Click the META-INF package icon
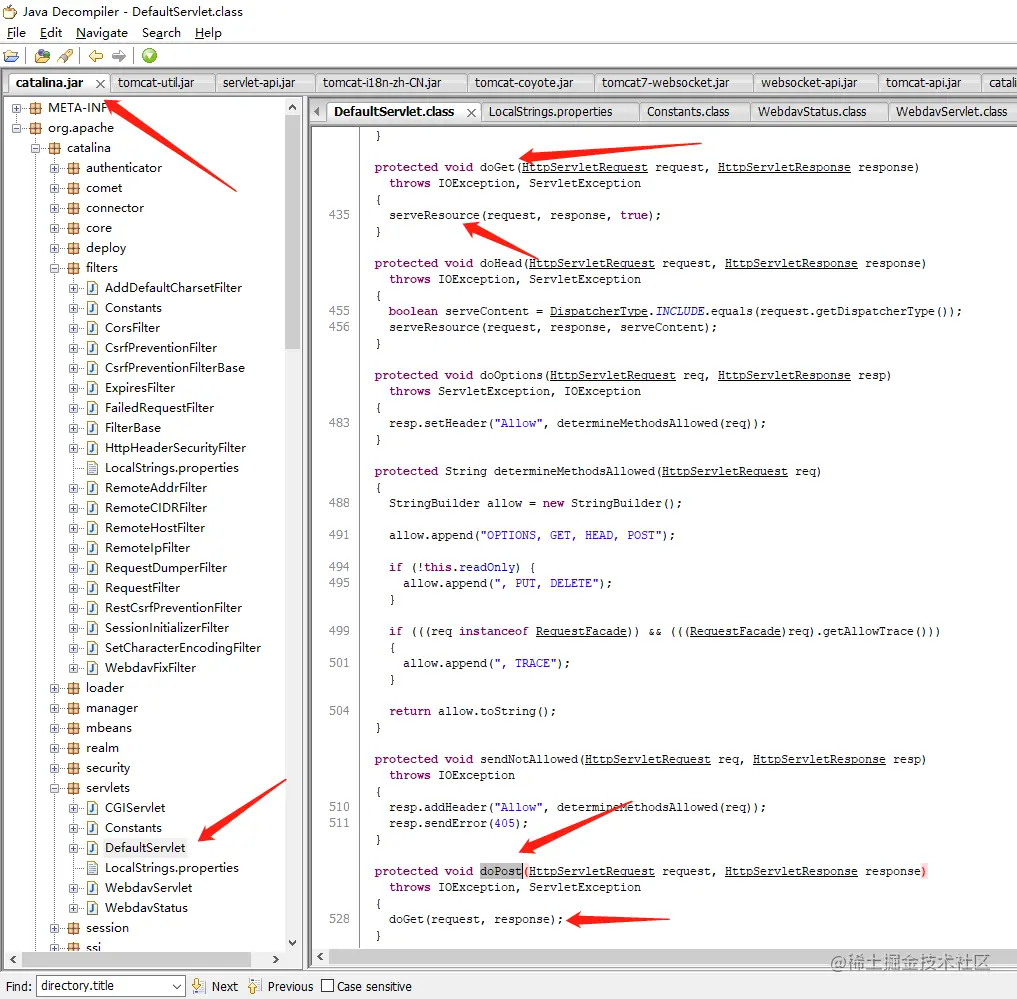1017x999 pixels. click(x=36, y=108)
